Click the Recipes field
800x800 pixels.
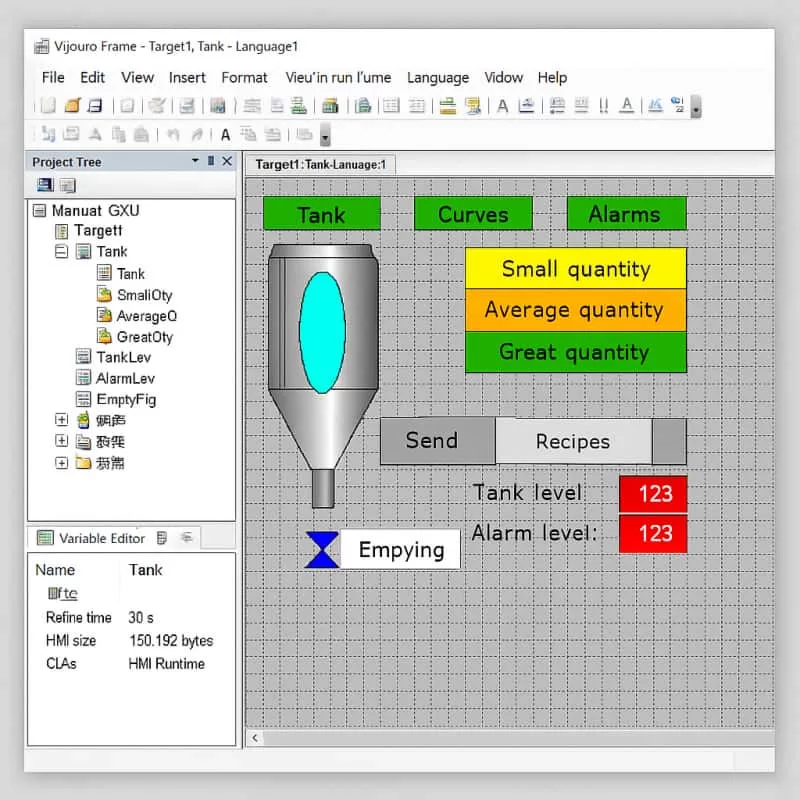[573, 441]
